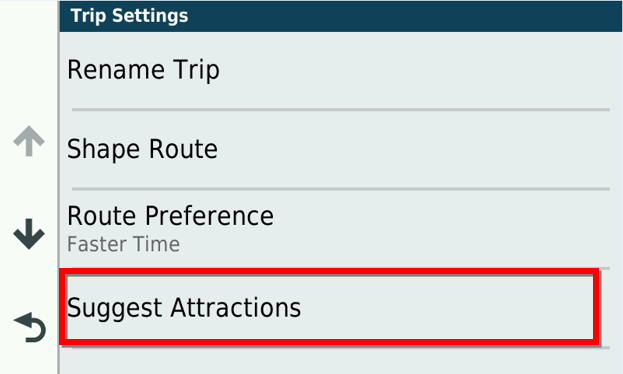Tap the down arrow to see more
Image resolution: width=623 pixels, height=374 pixels.
(x=29, y=234)
